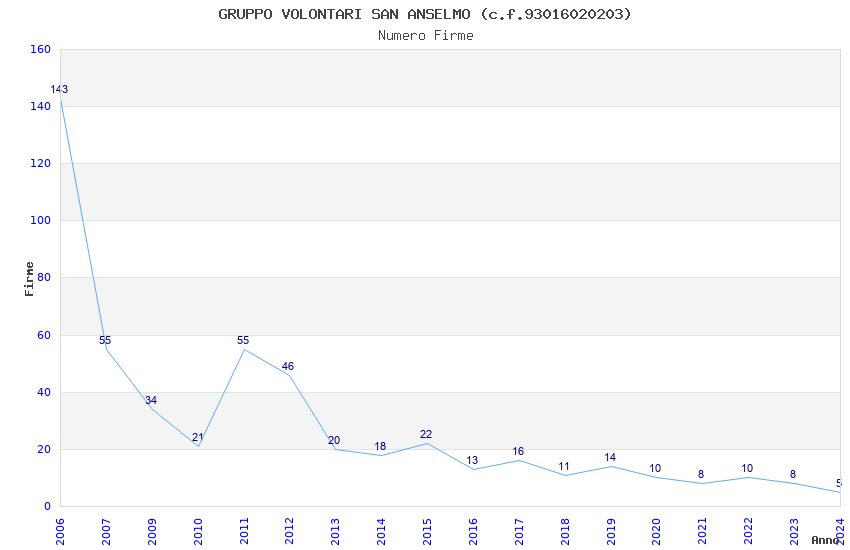Click x-axis year label 2011

click(244, 532)
